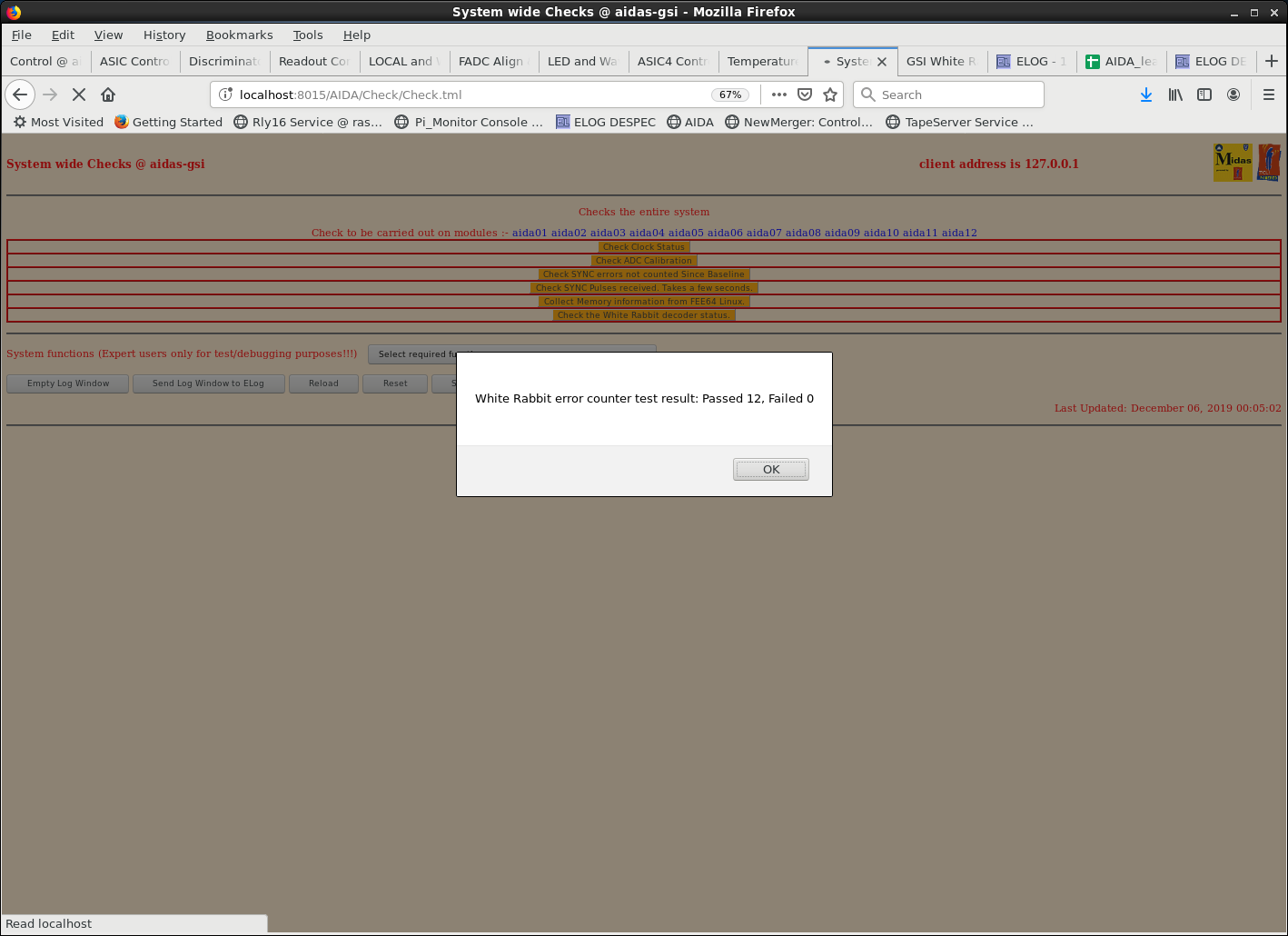
Task: Open the File menu
Action: click(22, 35)
